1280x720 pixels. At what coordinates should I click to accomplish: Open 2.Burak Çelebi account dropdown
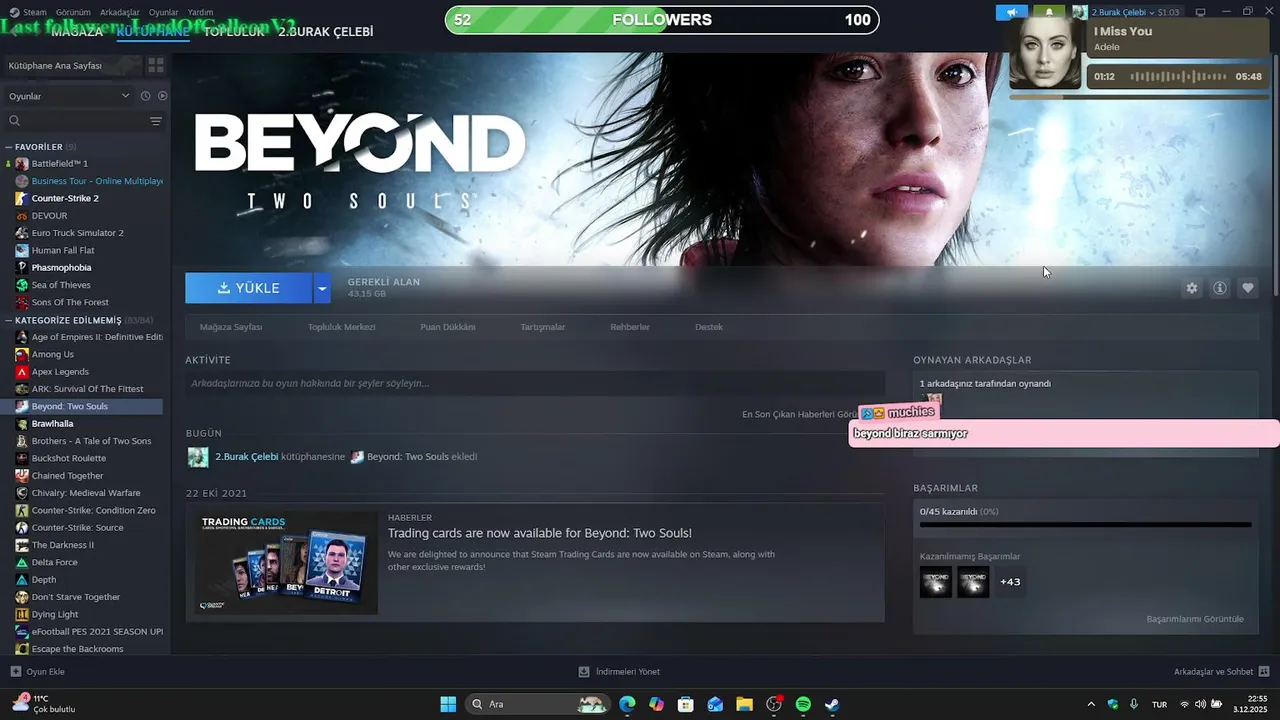click(x=1125, y=12)
